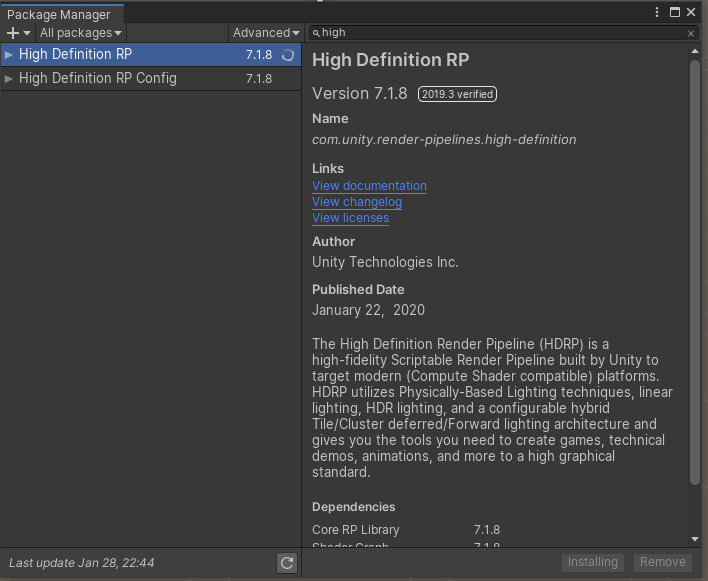Open the add package dropdown arrow
The image size is (708, 581).
(27, 33)
